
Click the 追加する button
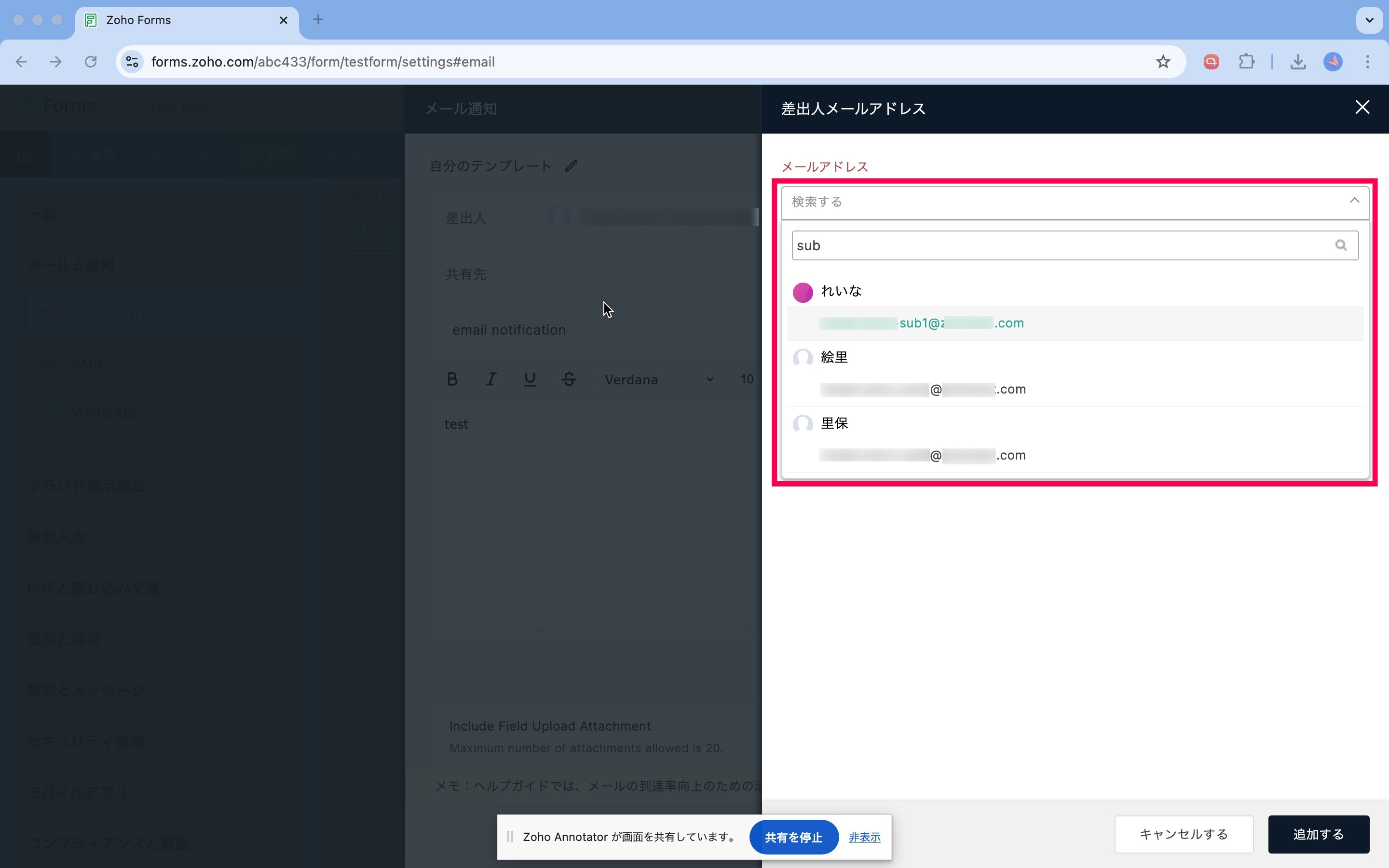tap(1318, 834)
